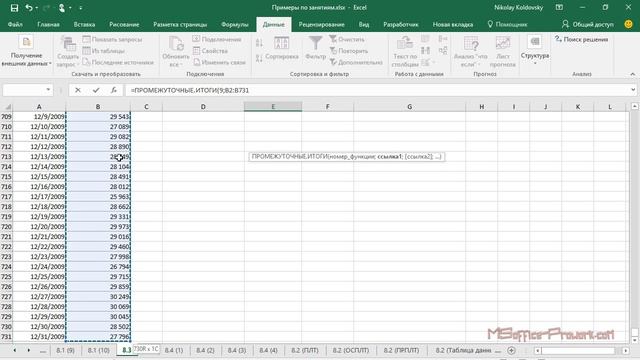Switch to the Формулы ribbon tab
The width and height of the screenshot is (640, 360).
(235, 24)
